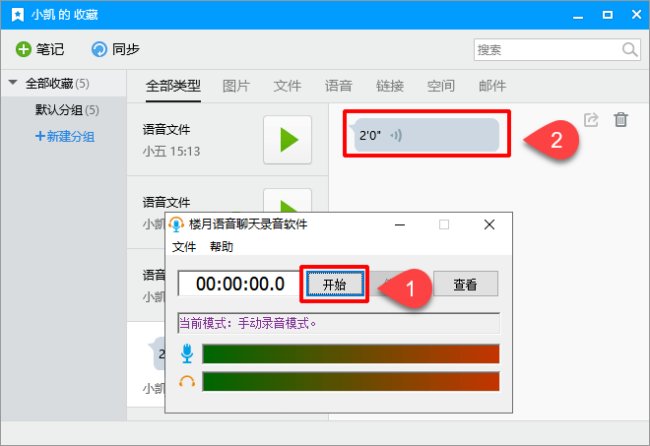Screen dimensions: 650x446
Task: Click the 当前模式: 手动录音模式 status text
Action: tap(248, 323)
